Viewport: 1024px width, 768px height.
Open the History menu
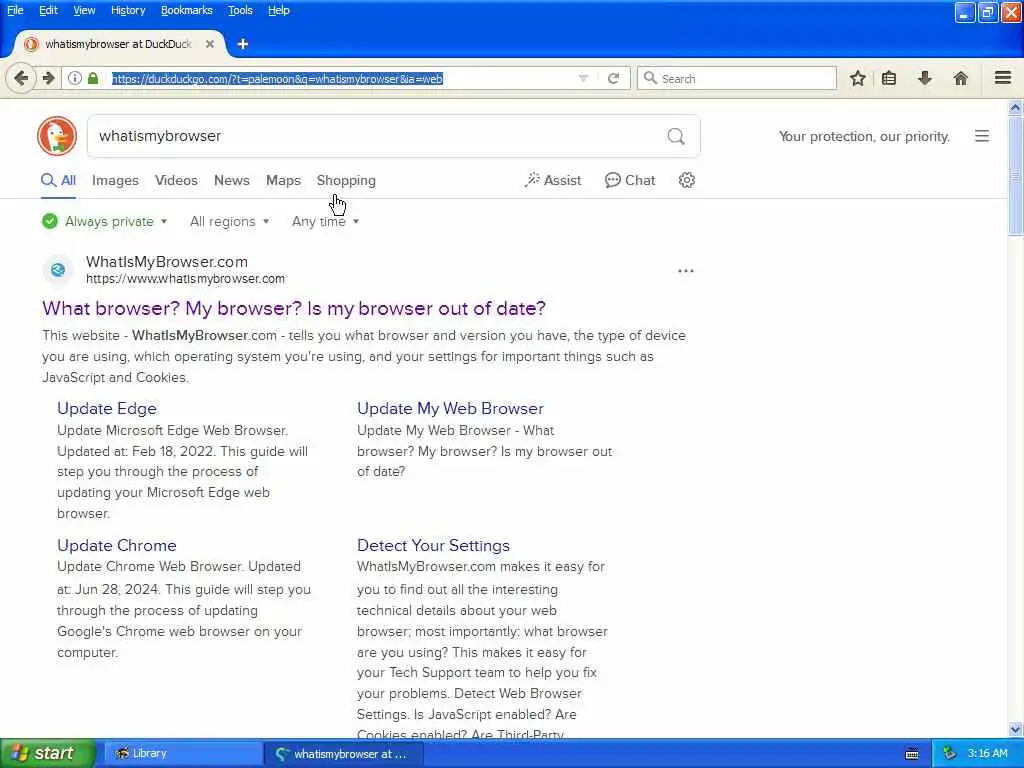click(x=128, y=10)
